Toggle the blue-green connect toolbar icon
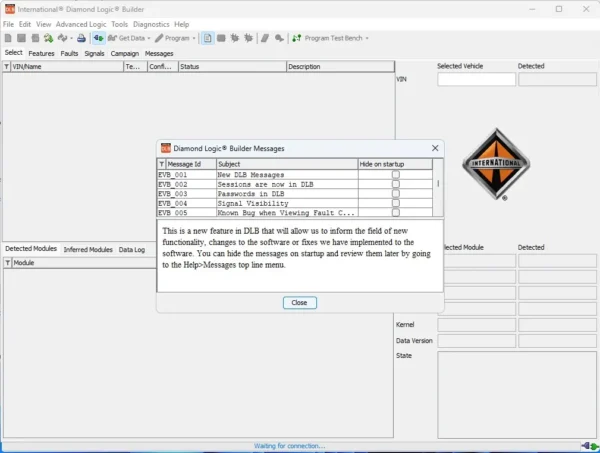Viewport: 600px width, 453px height. (x=98, y=38)
